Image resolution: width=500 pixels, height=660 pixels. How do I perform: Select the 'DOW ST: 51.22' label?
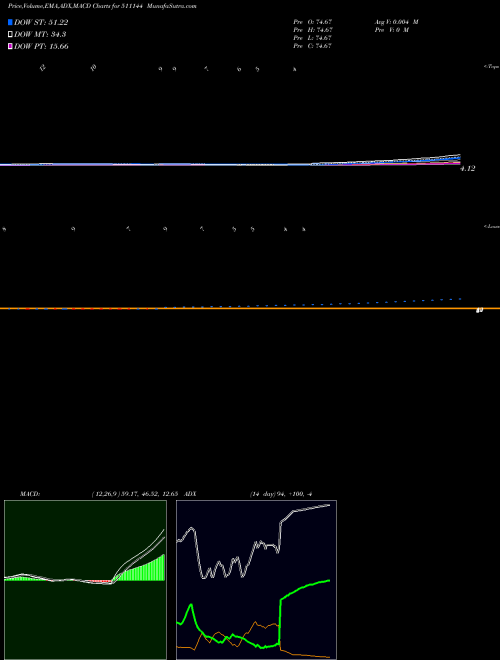[x=41, y=22]
